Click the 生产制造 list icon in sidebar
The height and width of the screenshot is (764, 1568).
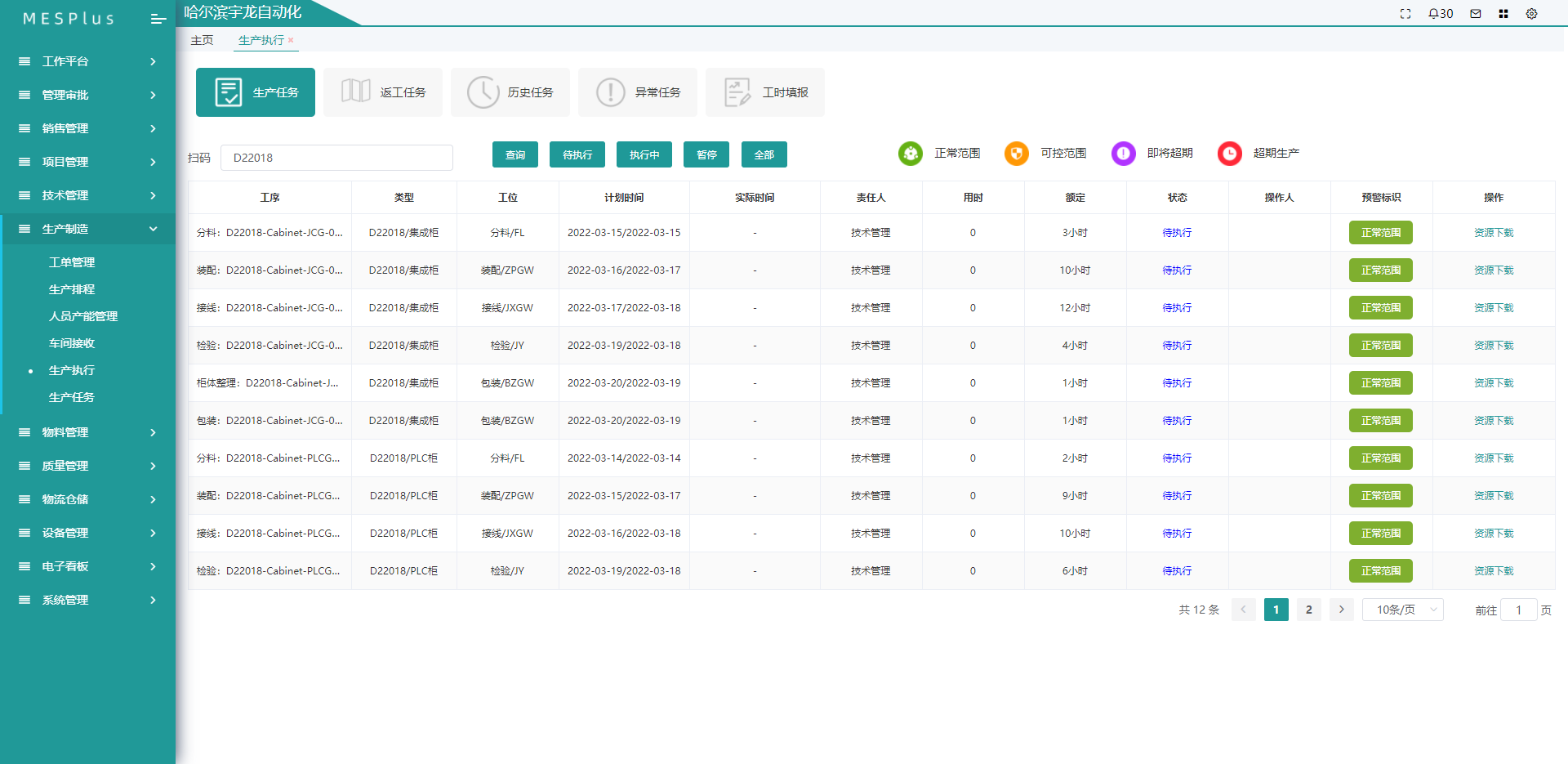coord(24,229)
